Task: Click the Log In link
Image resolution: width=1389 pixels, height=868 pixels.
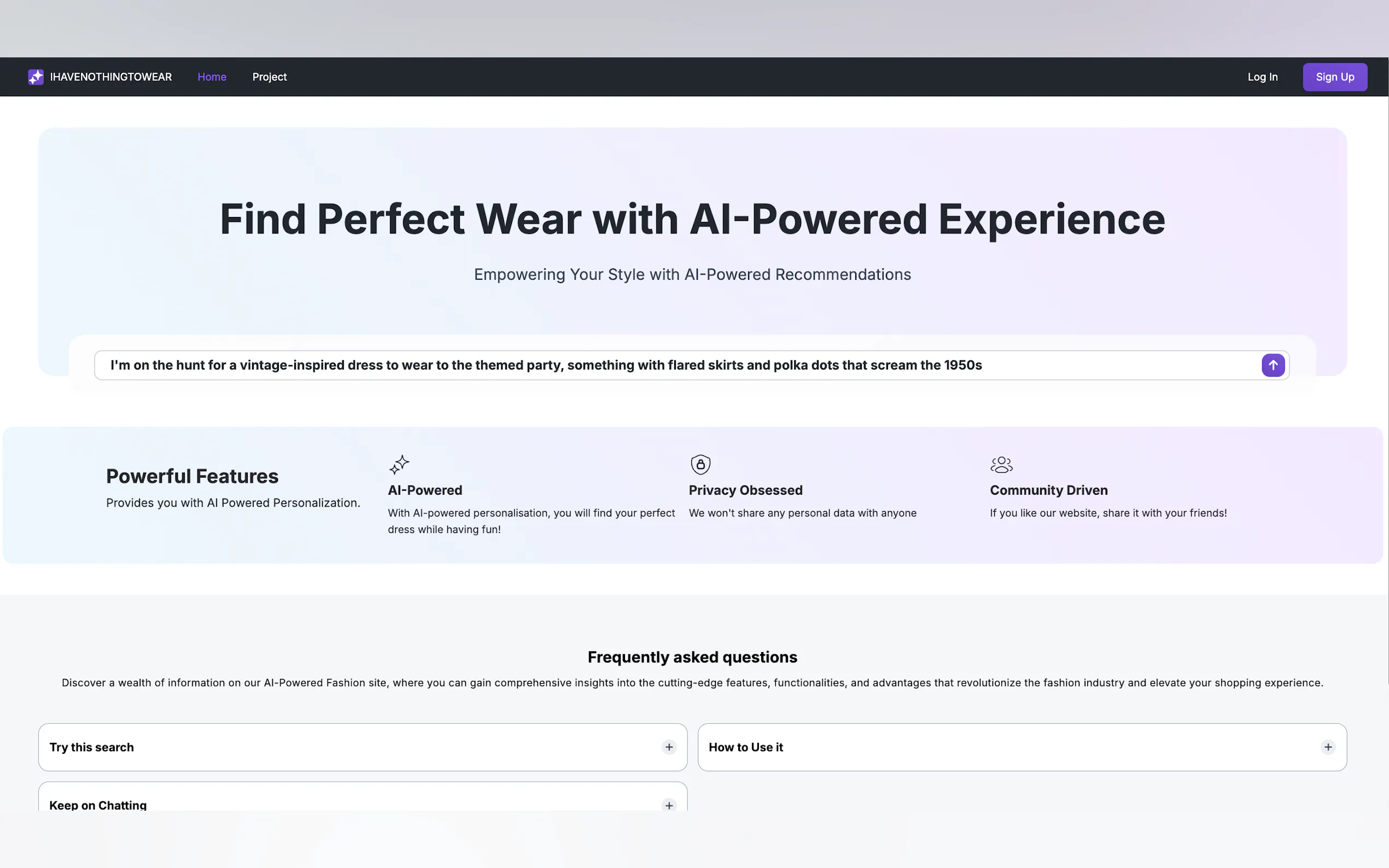Action: tap(1262, 77)
